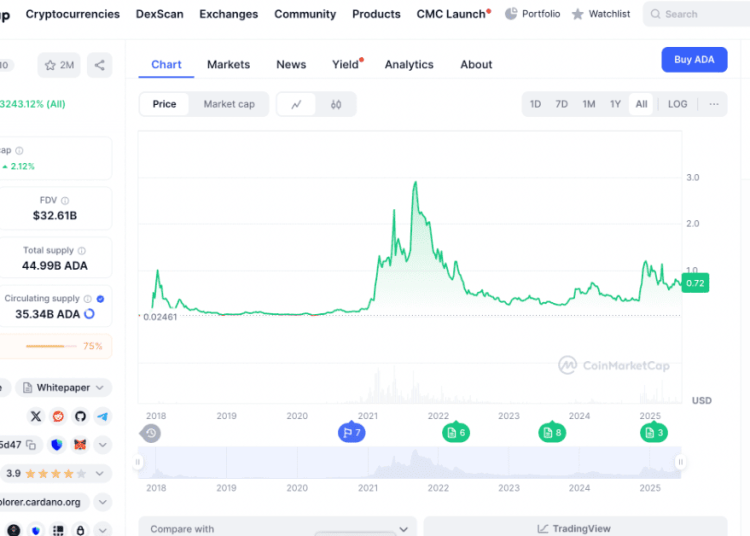
Task: Click the blue flag marker showing 7
Action: 351,433
